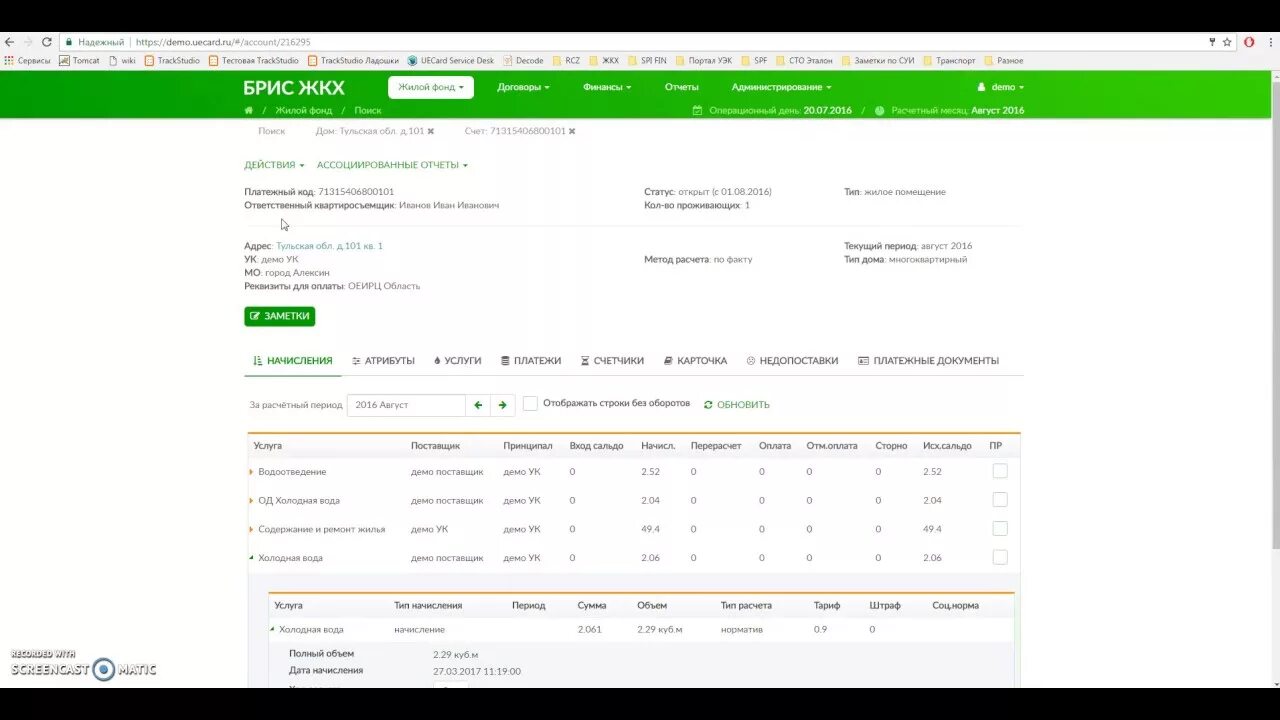The height and width of the screenshot is (720, 1280).
Task: Expand the Содержание и ремонт жилья row
Action: (x=252, y=529)
